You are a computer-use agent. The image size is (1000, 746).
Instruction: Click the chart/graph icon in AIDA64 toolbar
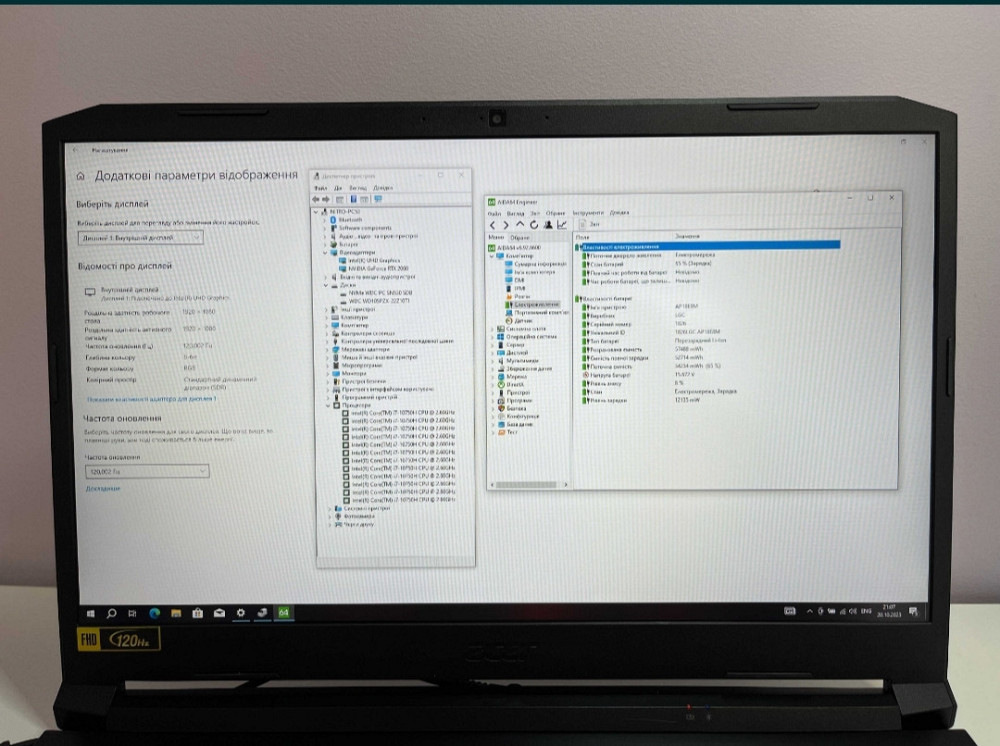point(562,224)
